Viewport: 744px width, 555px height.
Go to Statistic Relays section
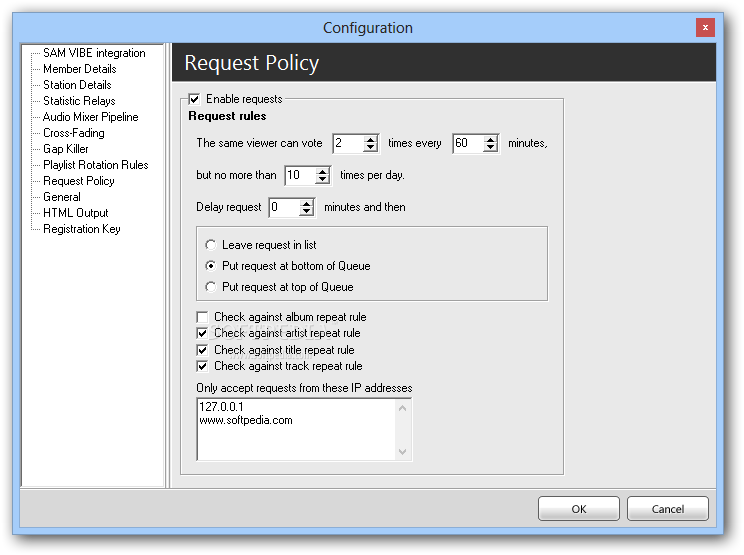[79, 101]
